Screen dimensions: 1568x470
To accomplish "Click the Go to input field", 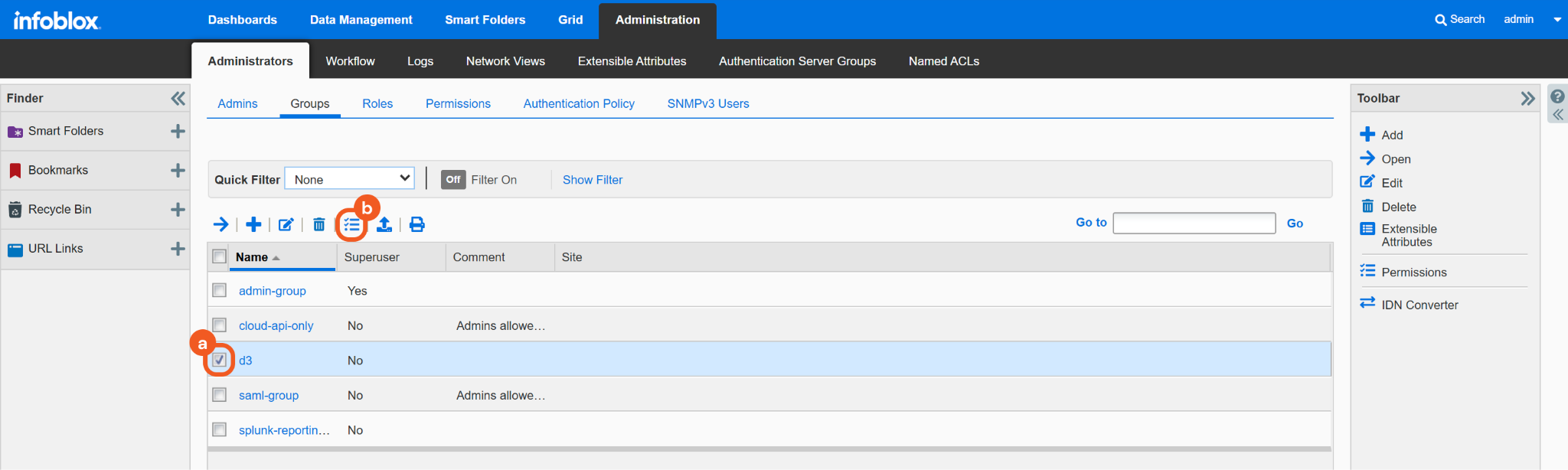I will click(x=1194, y=223).
